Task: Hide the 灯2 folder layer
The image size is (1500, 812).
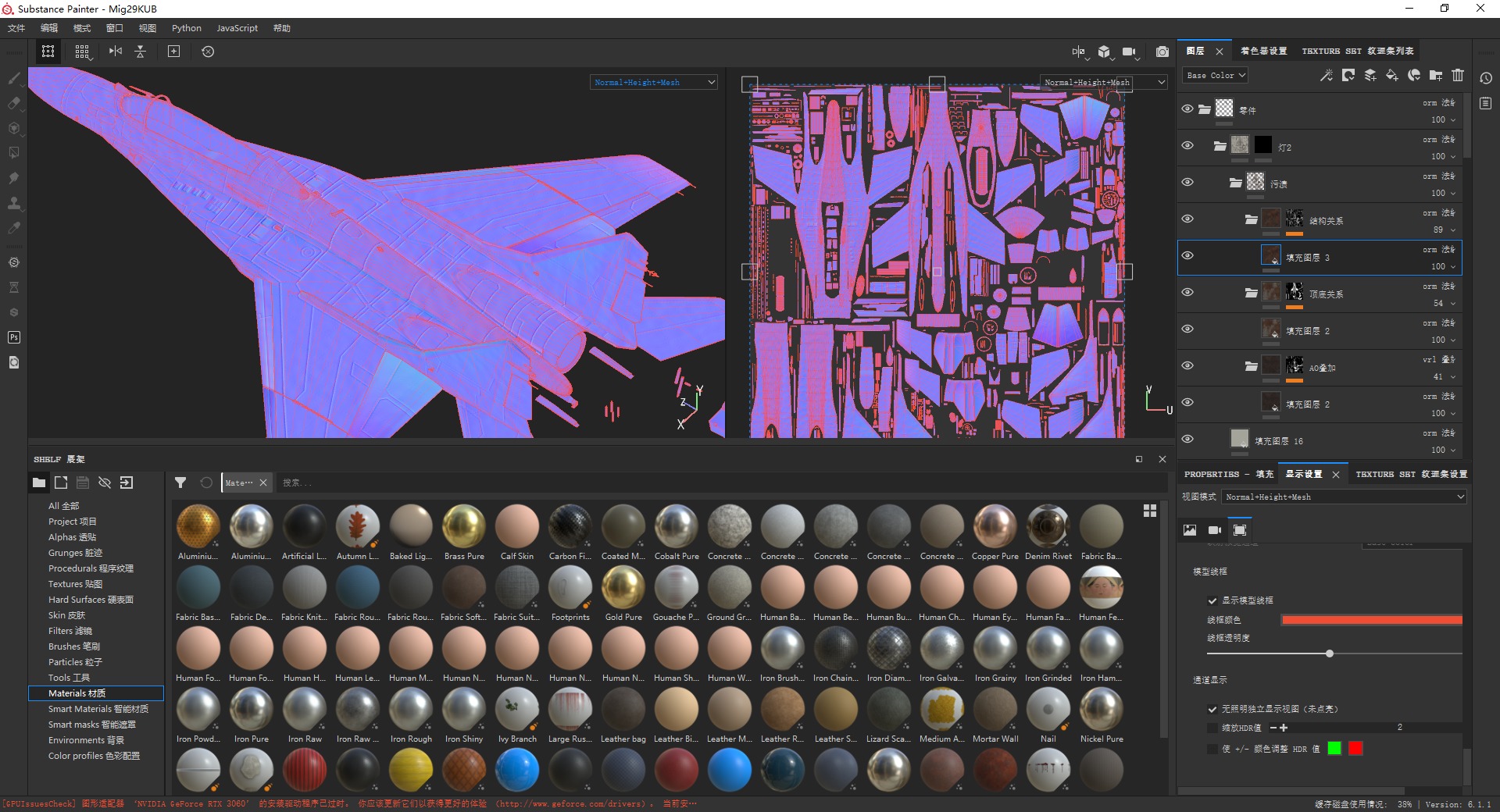Action: coord(1187,146)
